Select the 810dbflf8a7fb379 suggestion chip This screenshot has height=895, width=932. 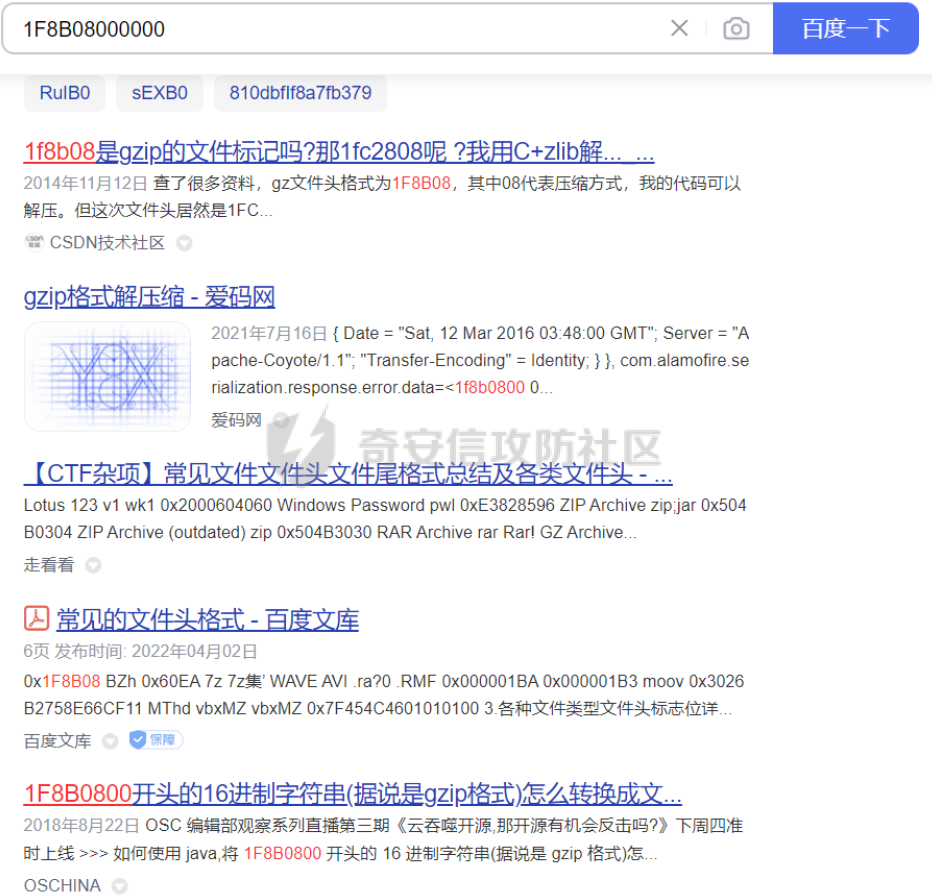point(300,93)
